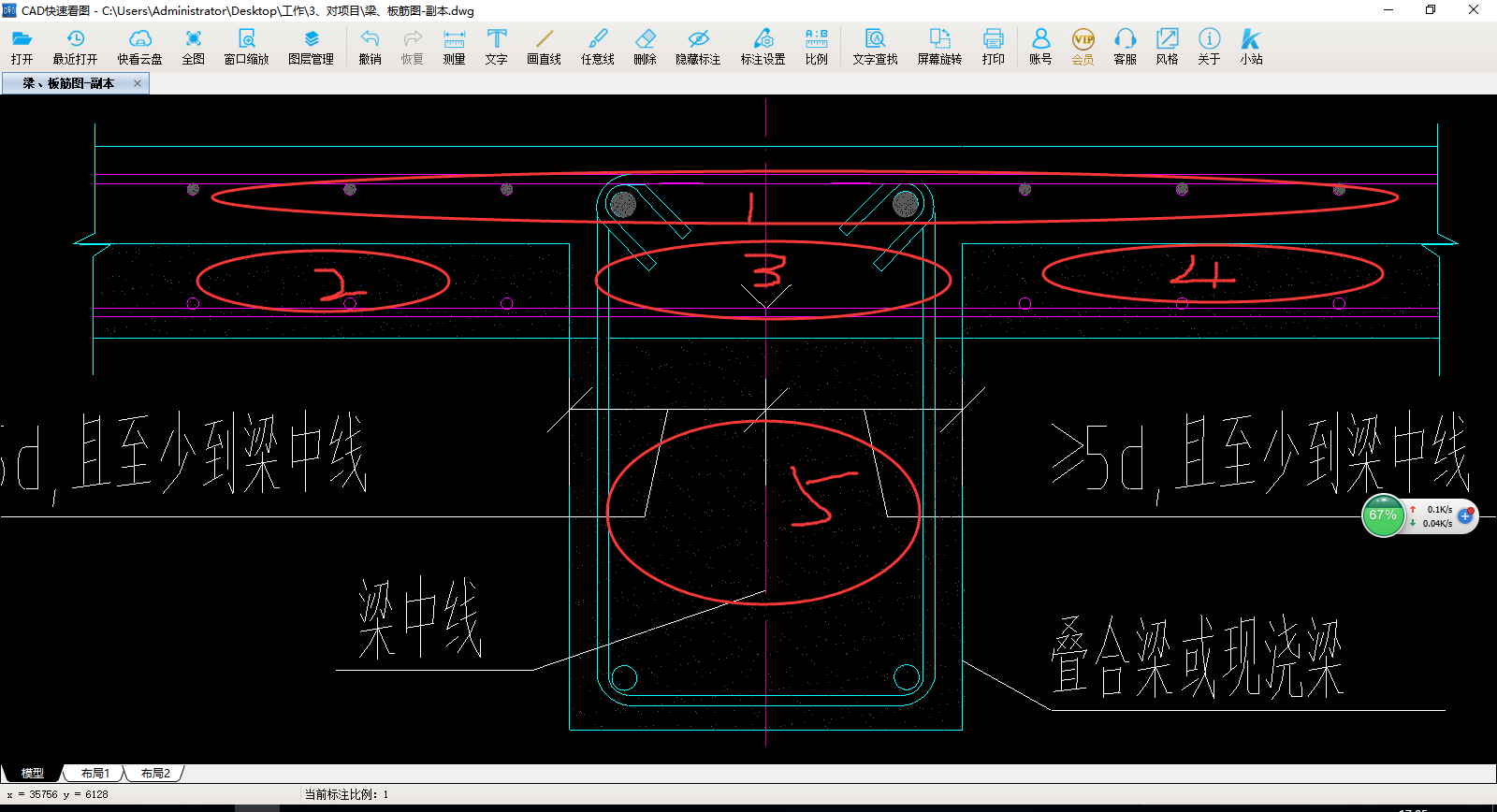Select 窗口缩放 window zoom tool
1497x812 pixels.
click(x=246, y=47)
